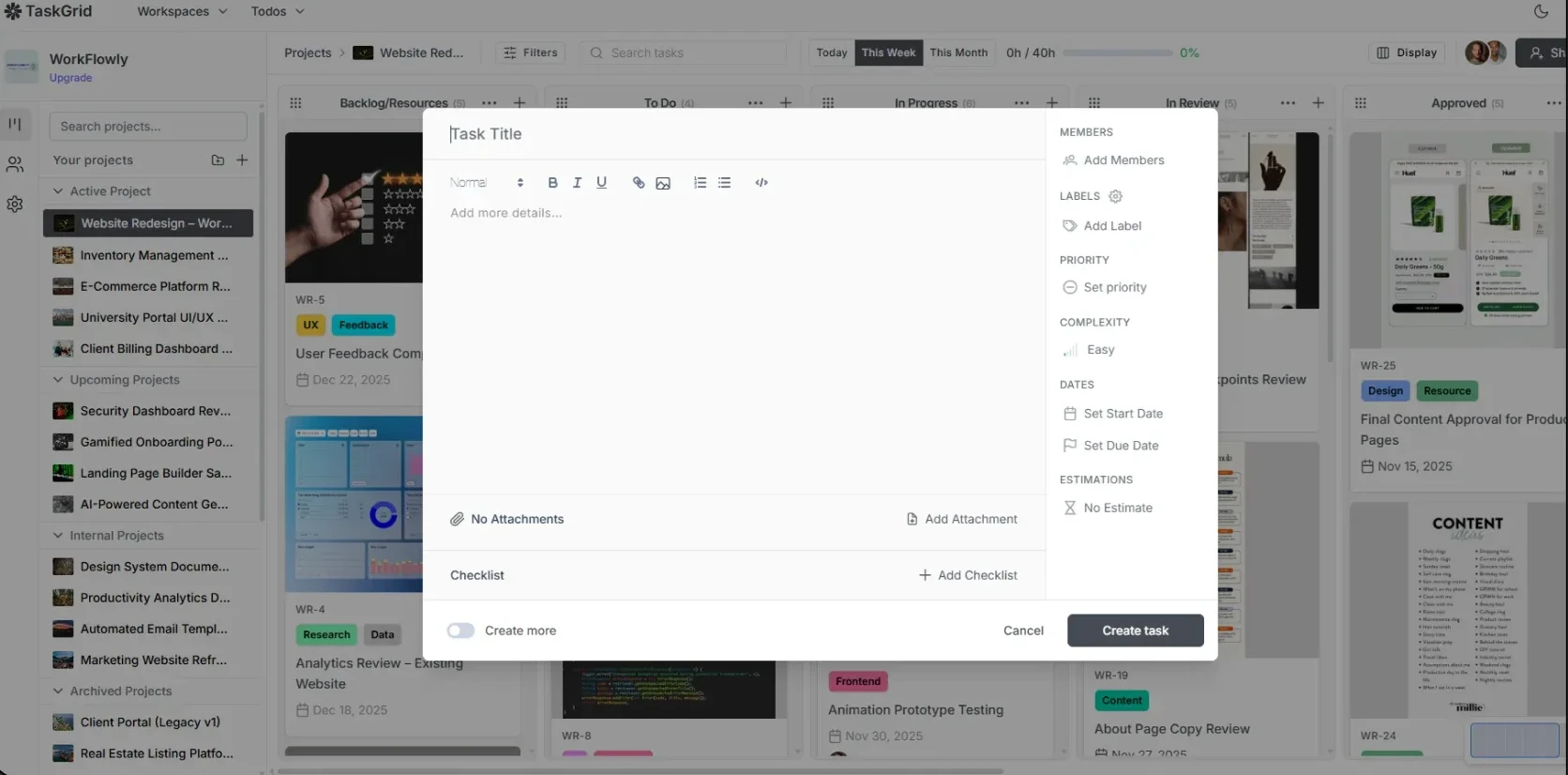
Task: Click Add Checklist
Action: pyautogui.click(x=968, y=575)
